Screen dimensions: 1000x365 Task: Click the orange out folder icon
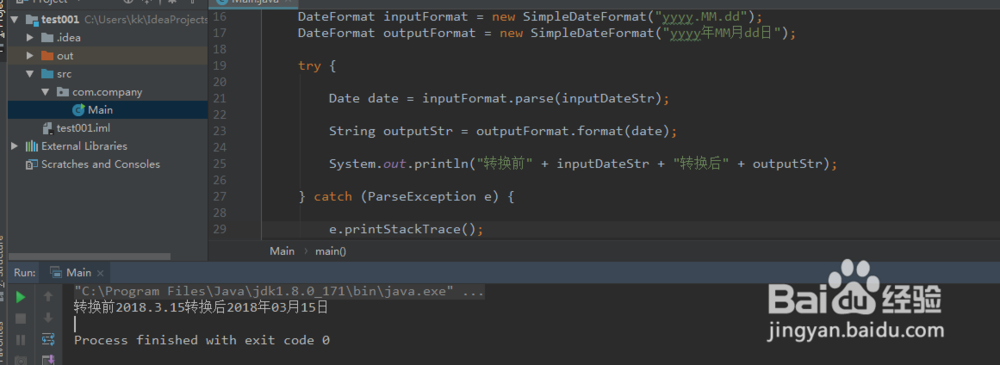[47, 56]
